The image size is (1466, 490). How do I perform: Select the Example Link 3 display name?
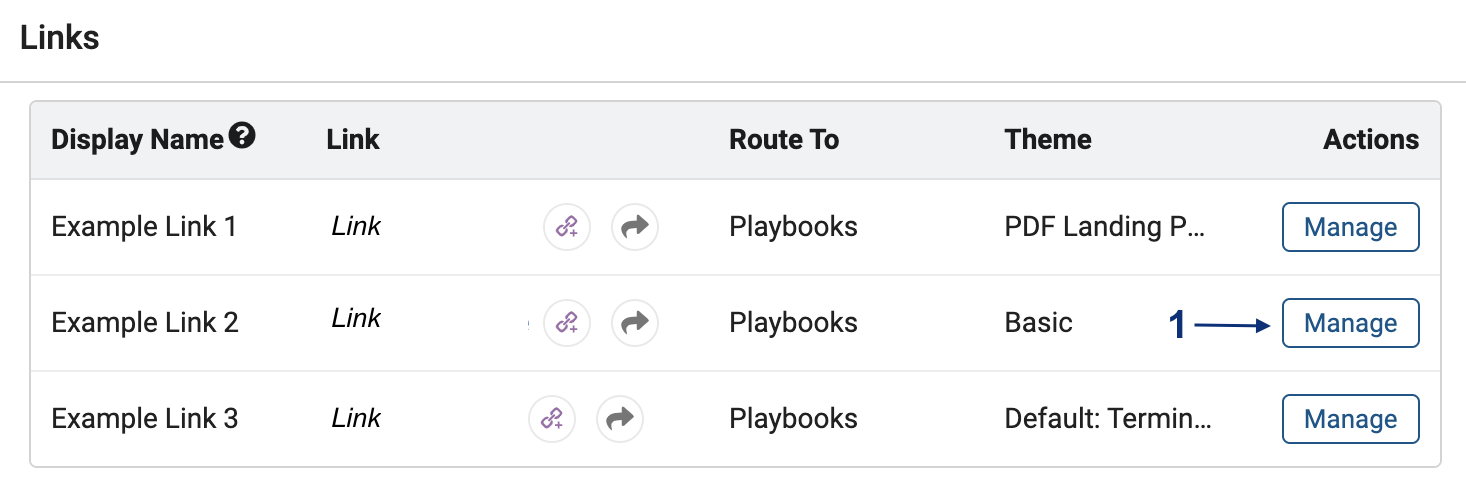tap(145, 418)
